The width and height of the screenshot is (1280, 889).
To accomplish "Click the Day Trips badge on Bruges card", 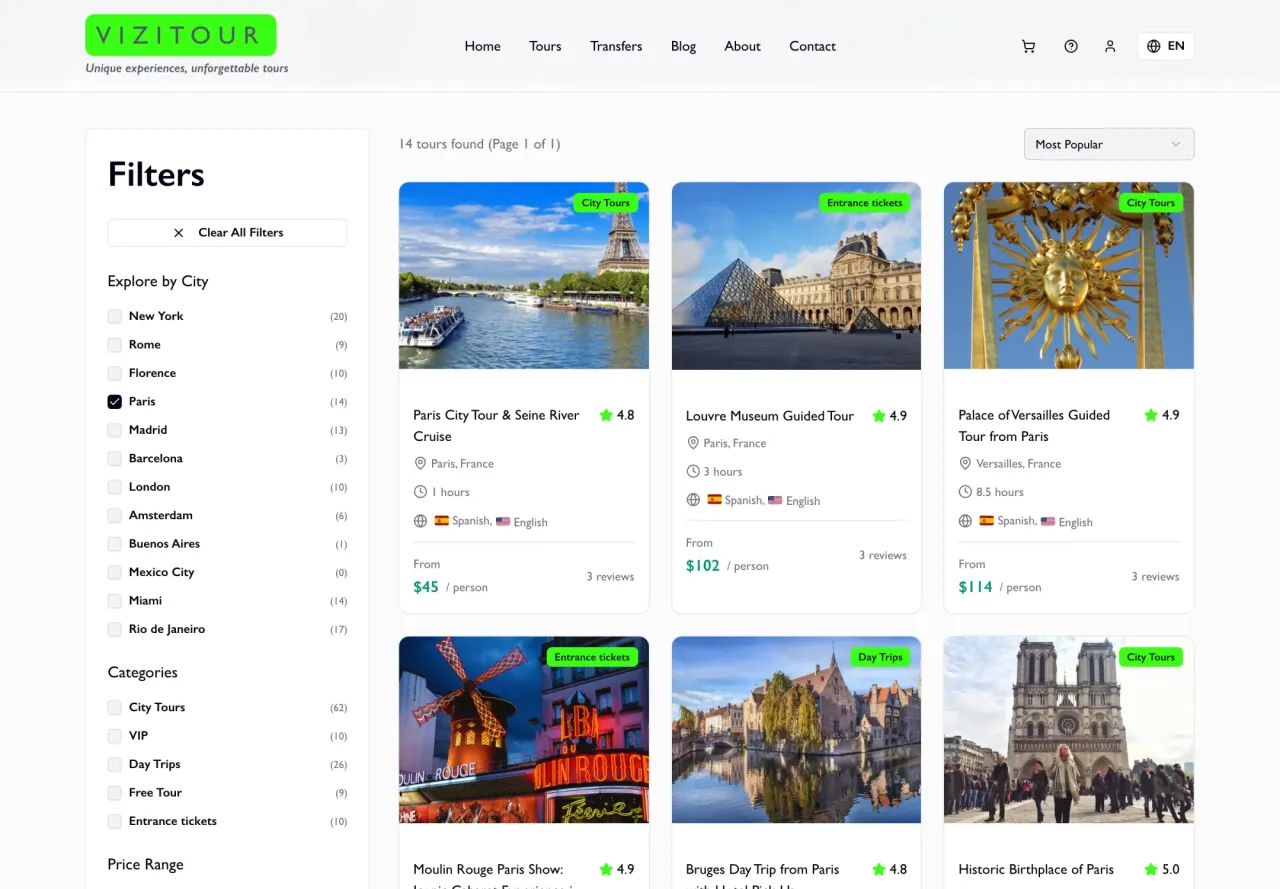I will (x=880, y=657).
